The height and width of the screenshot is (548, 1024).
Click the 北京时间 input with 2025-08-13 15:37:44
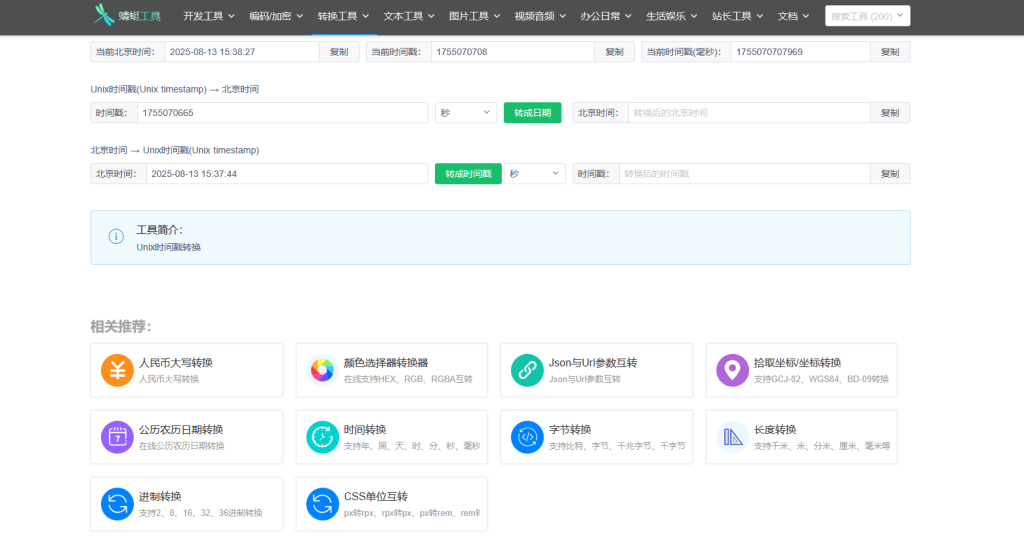287,174
